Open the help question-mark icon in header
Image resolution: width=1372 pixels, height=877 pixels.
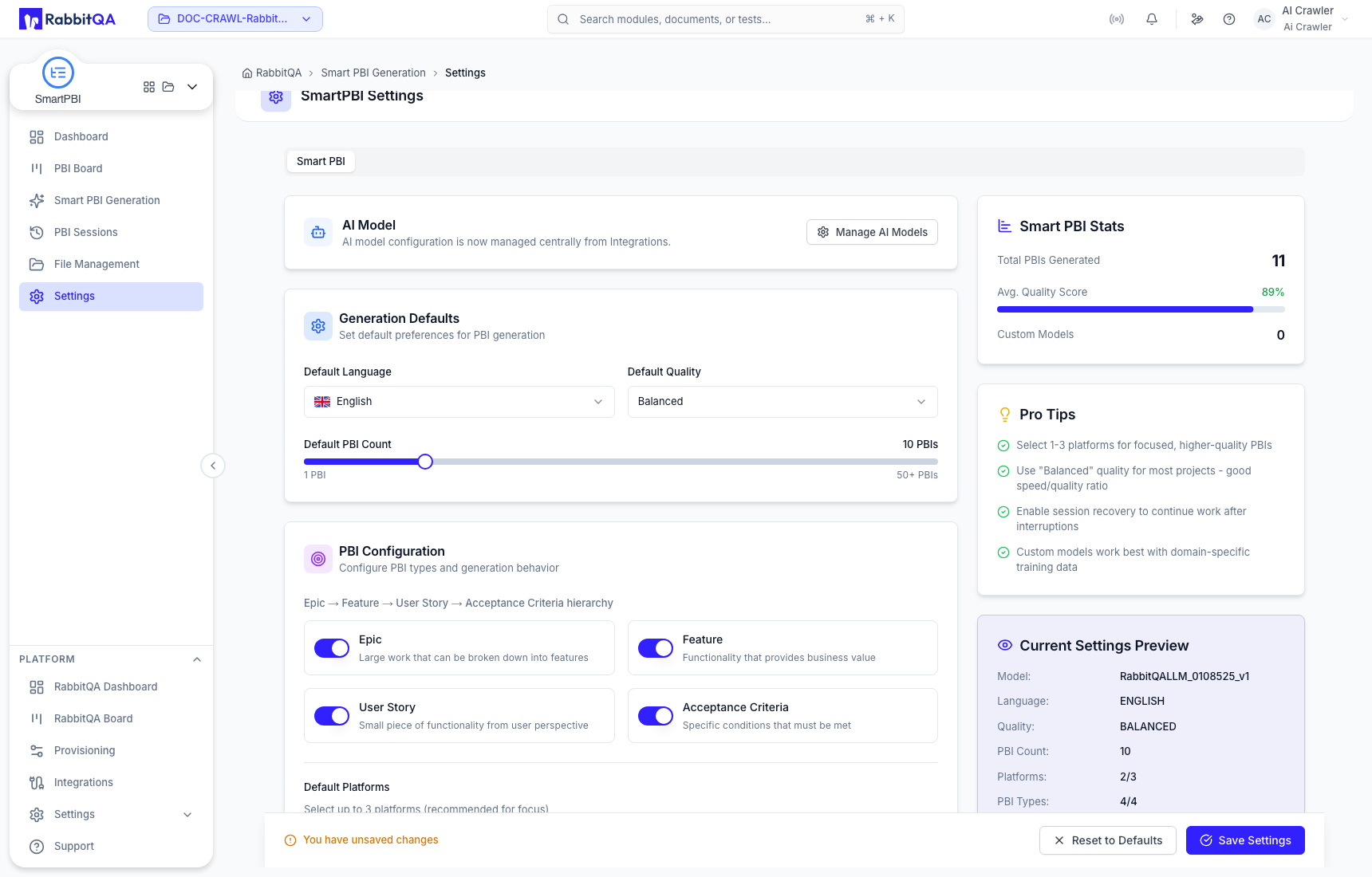tap(1229, 19)
